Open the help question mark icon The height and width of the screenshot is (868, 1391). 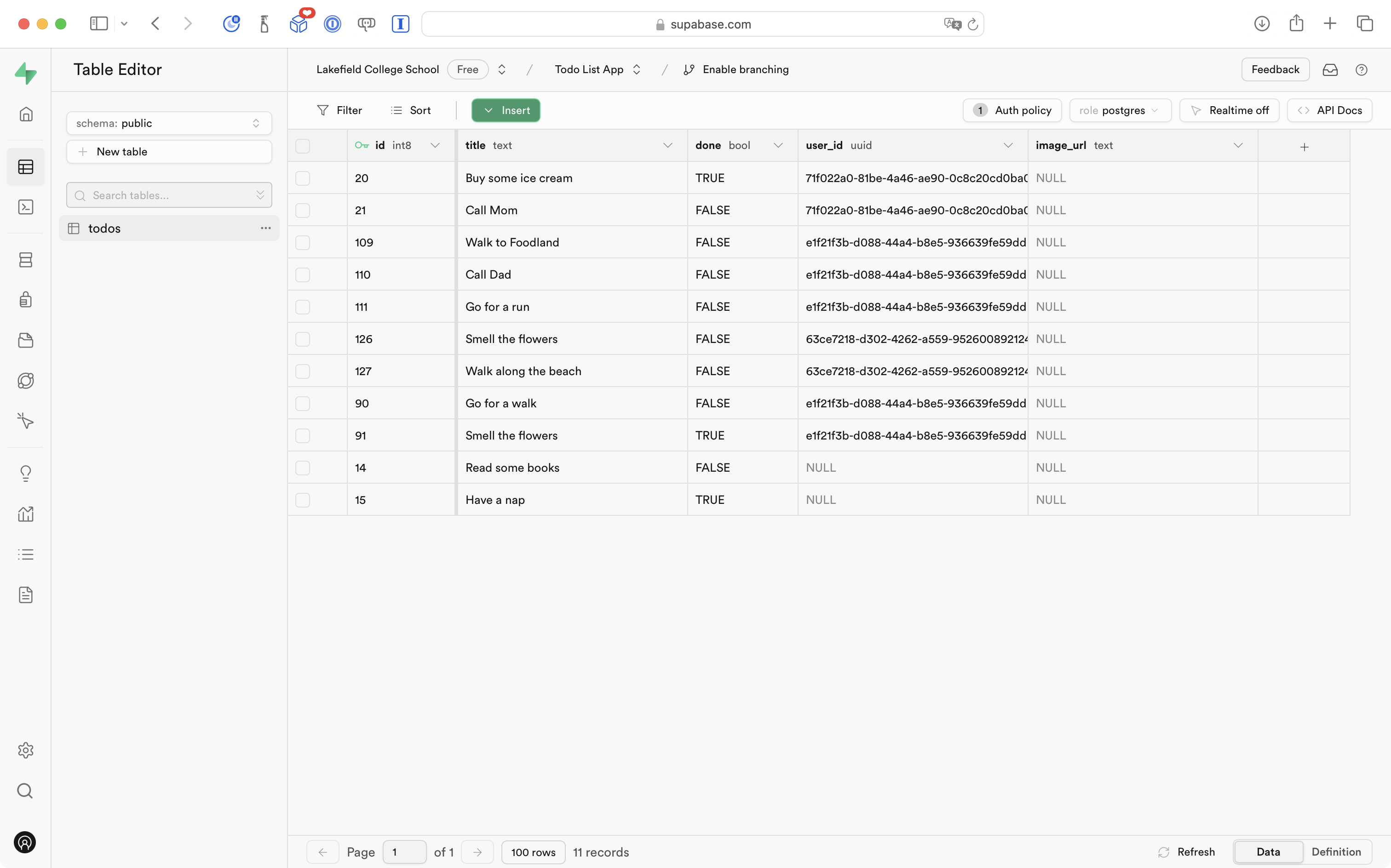coord(1361,70)
